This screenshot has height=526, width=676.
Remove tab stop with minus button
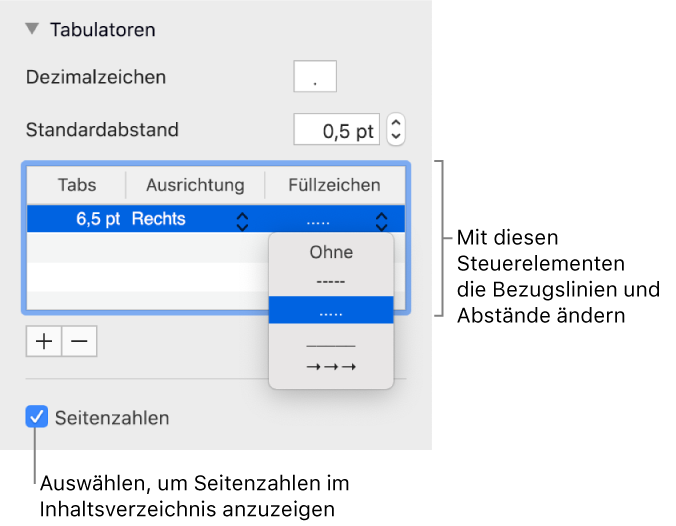click(x=79, y=341)
